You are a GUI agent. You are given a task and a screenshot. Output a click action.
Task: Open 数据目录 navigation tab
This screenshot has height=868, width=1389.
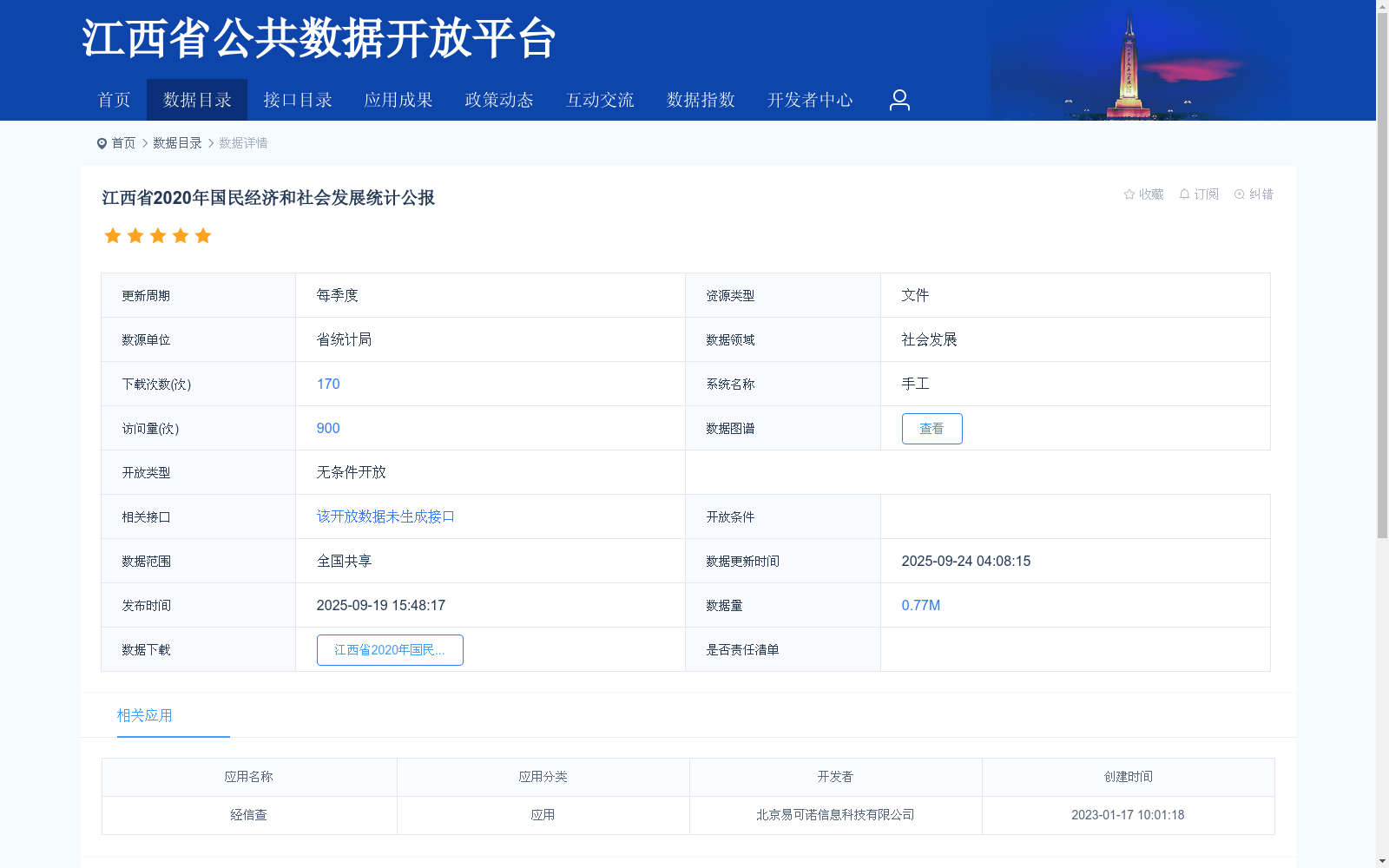pyautogui.click(x=197, y=100)
